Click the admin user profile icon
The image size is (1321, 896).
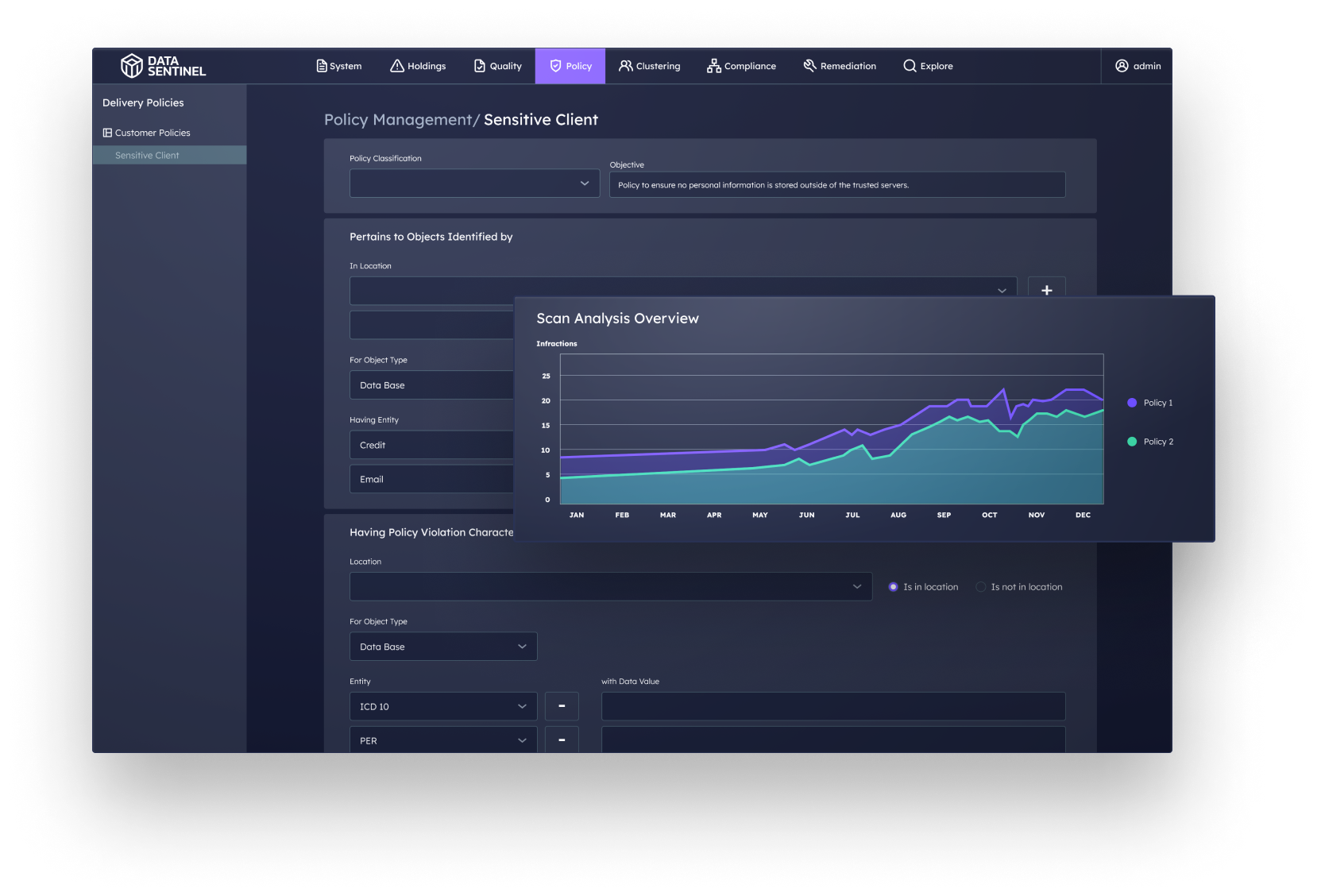(x=1122, y=66)
